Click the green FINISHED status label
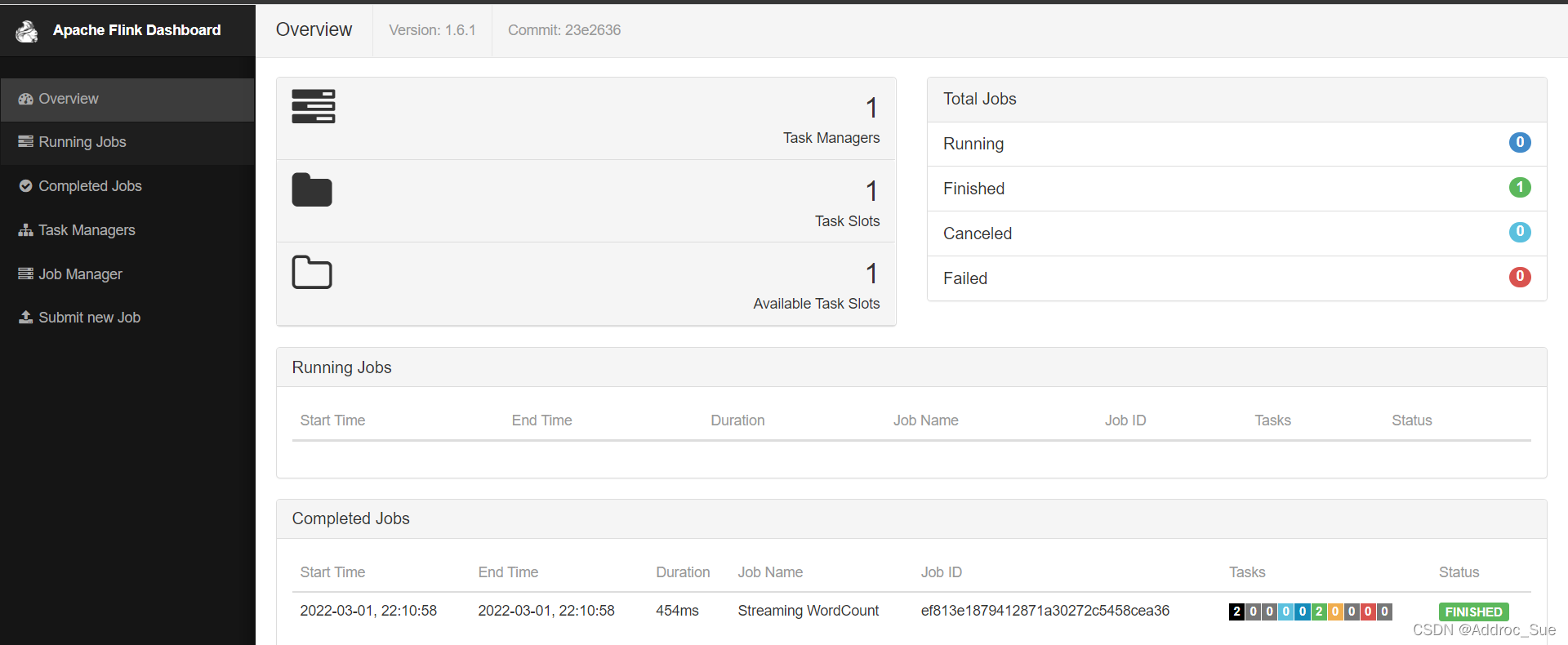The image size is (1568, 645). (x=1473, y=612)
